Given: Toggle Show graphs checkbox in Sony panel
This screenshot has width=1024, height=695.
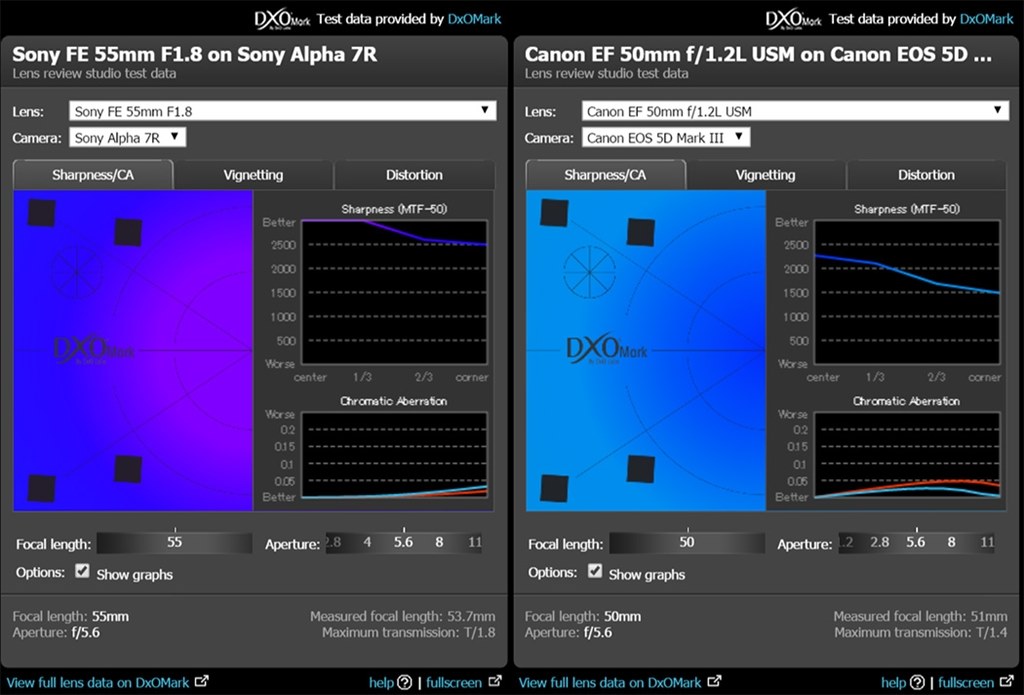Looking at the screenshot, I should click(x=82, y=571).
